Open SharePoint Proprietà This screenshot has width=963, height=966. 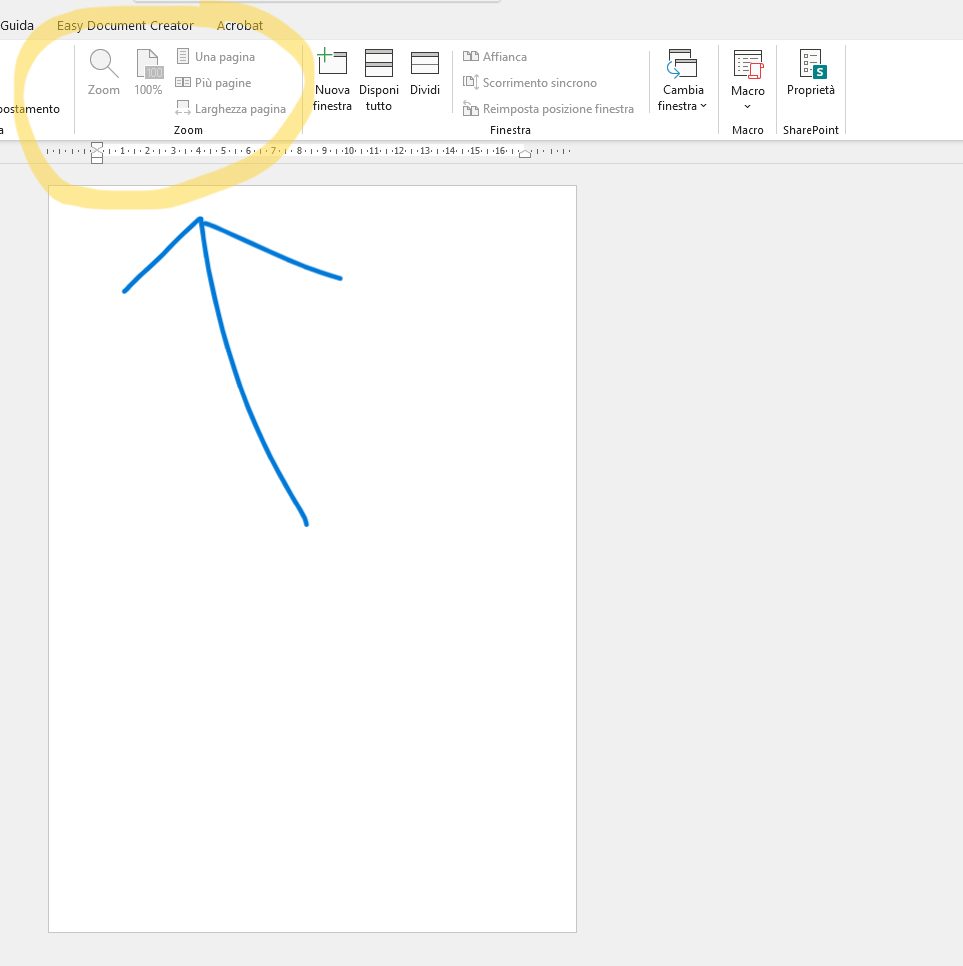click(x=811, y=73)
